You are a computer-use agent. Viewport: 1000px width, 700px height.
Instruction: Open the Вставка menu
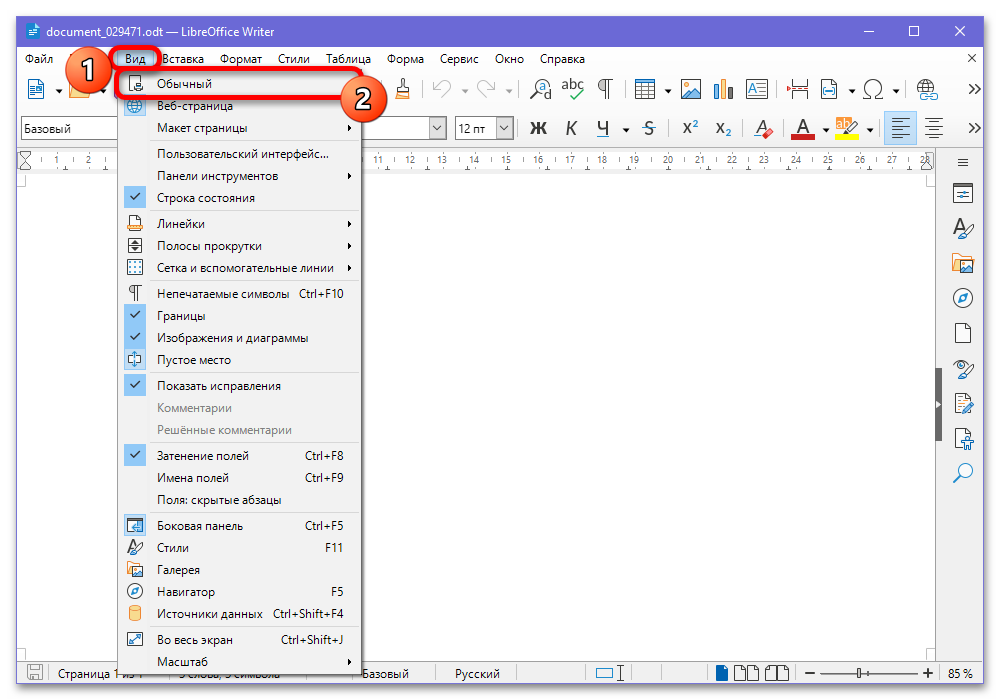pos(183,59)
